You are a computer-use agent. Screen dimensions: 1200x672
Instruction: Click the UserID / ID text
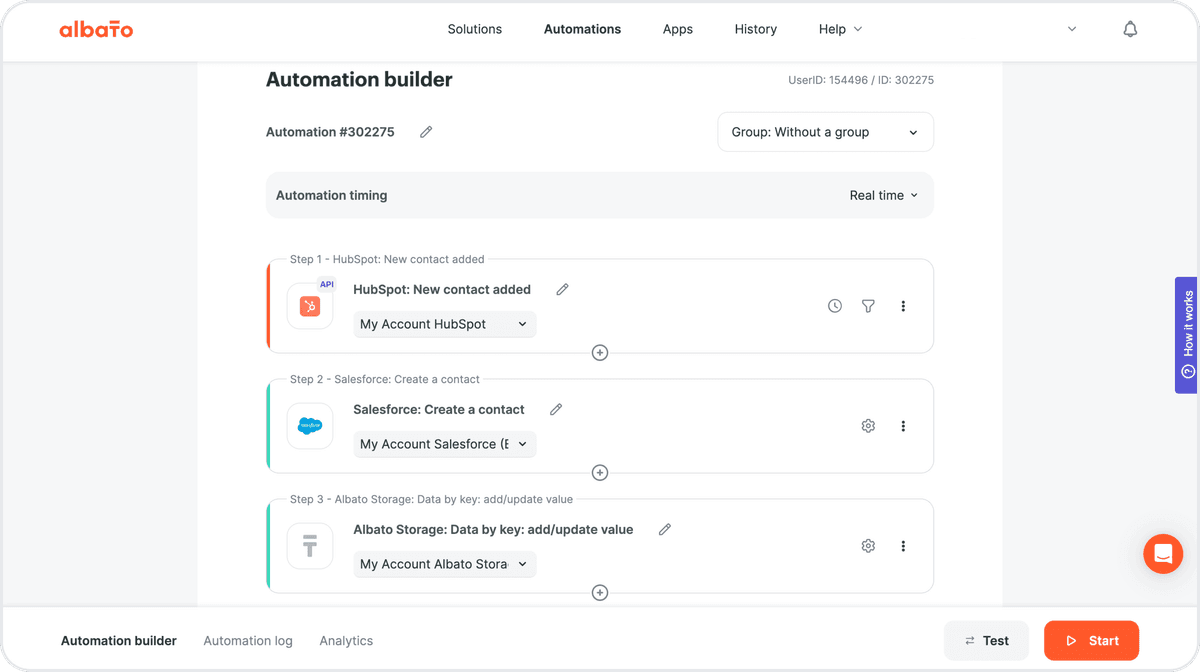click(x=861, y=80)
